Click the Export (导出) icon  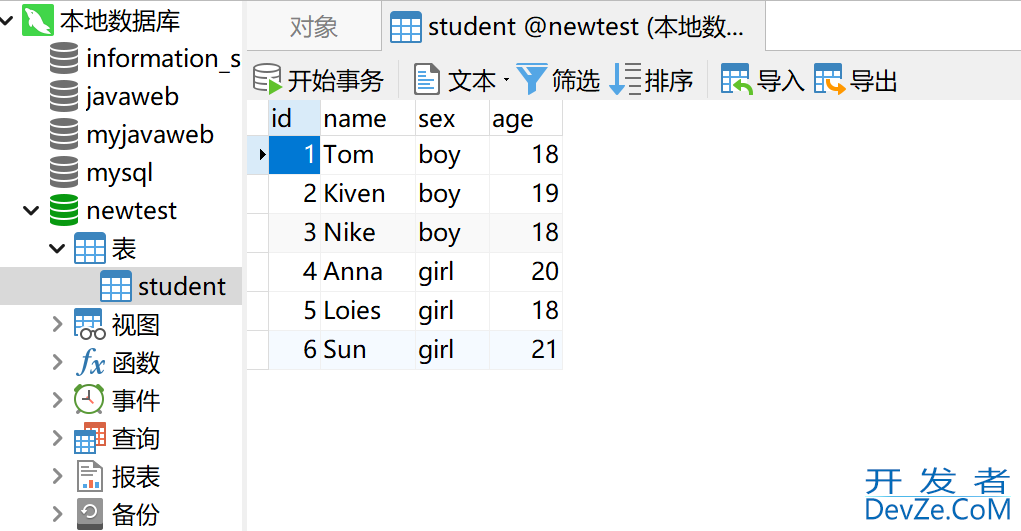tap(829, 80)
